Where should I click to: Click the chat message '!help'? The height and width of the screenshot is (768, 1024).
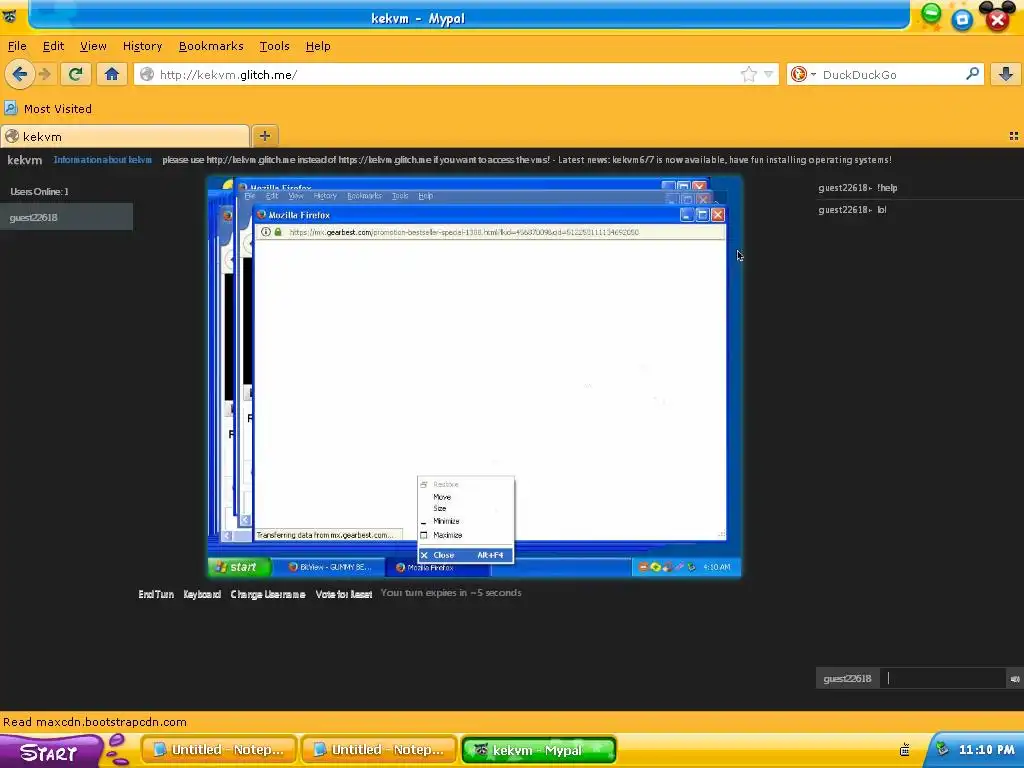click(x=887, y=187)
